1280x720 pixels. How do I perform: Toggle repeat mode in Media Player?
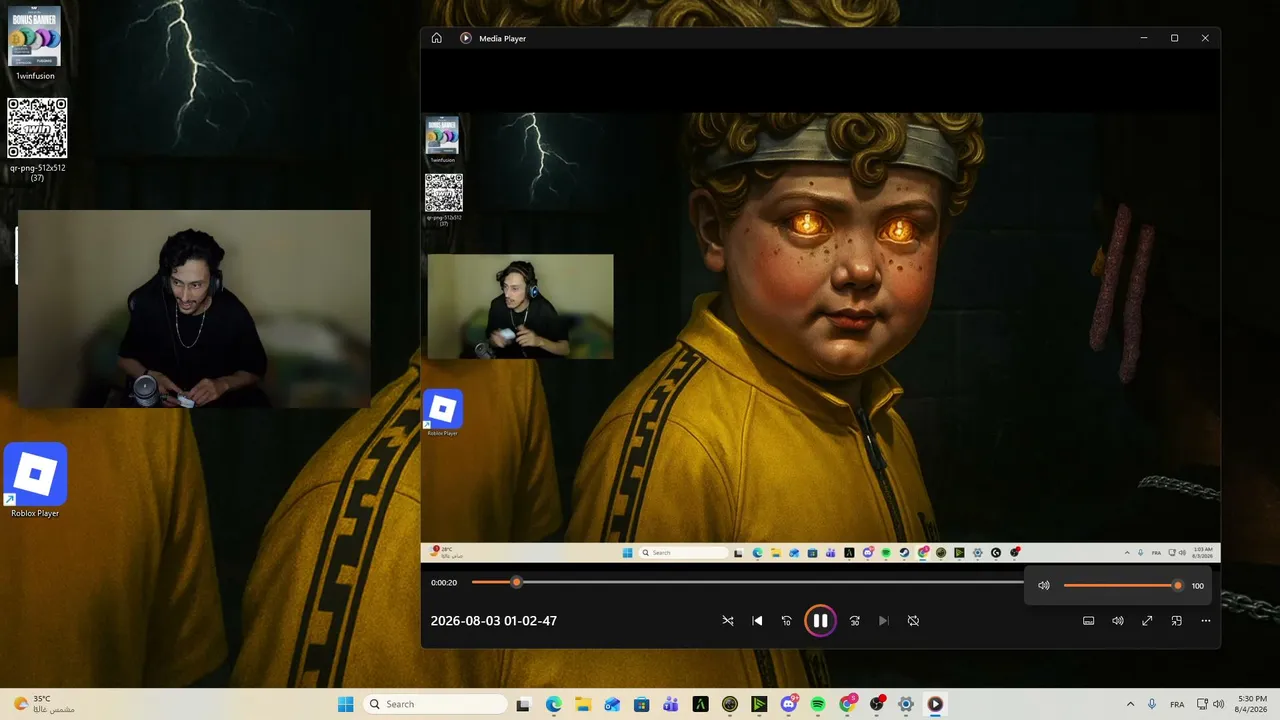pyautogui.click(x=913, y=621)
